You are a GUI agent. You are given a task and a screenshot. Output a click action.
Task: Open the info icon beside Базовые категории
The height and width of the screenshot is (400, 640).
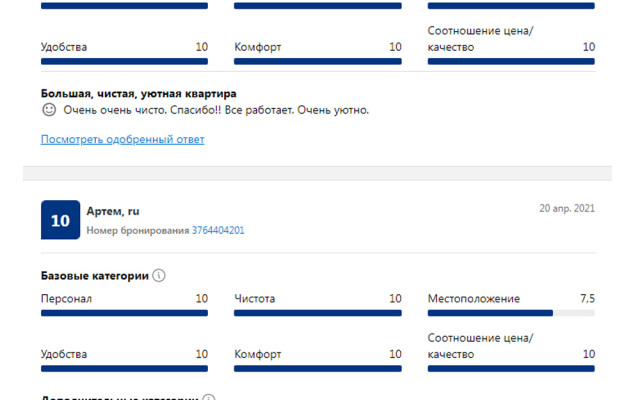pos(159,276)
